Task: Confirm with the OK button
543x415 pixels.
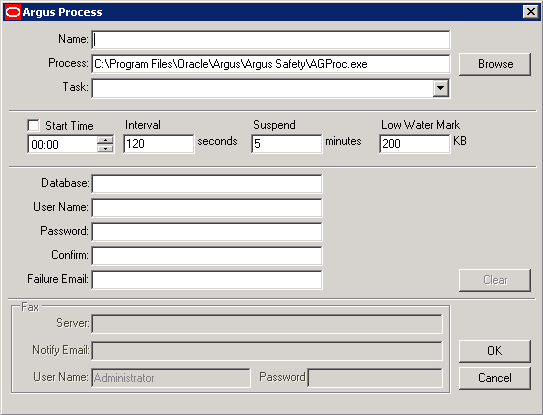Action: pyautogui.click(x=495, y=351)
